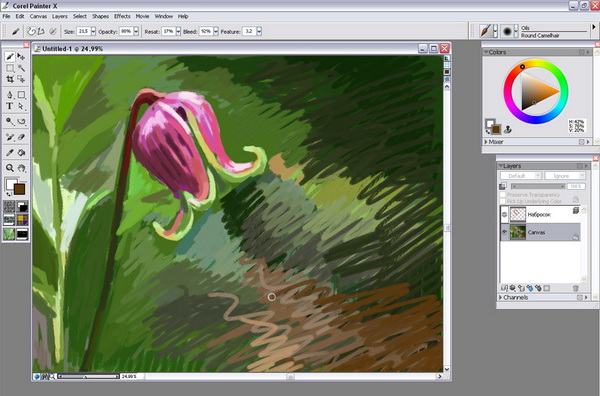
Task: Open the Effects menu
Action: 122,16
